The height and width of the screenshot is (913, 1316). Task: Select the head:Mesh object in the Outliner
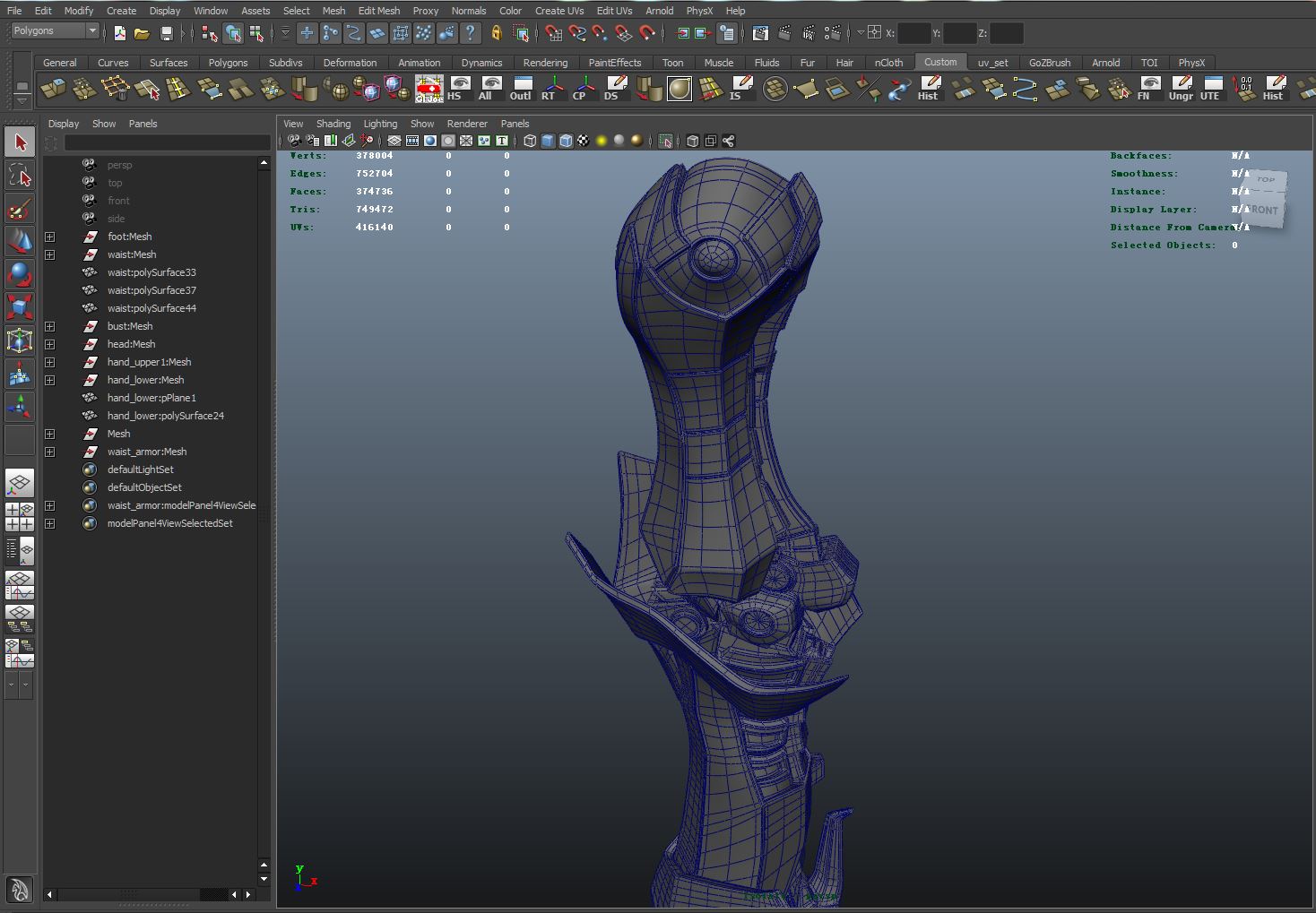[x=132, y=344]
